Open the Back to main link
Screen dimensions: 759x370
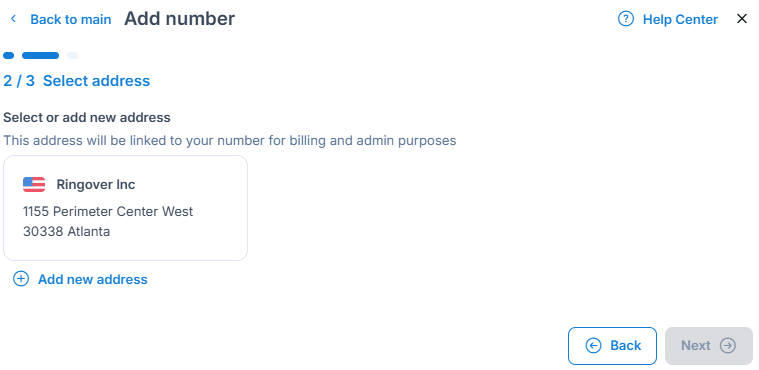coord(71,19)
